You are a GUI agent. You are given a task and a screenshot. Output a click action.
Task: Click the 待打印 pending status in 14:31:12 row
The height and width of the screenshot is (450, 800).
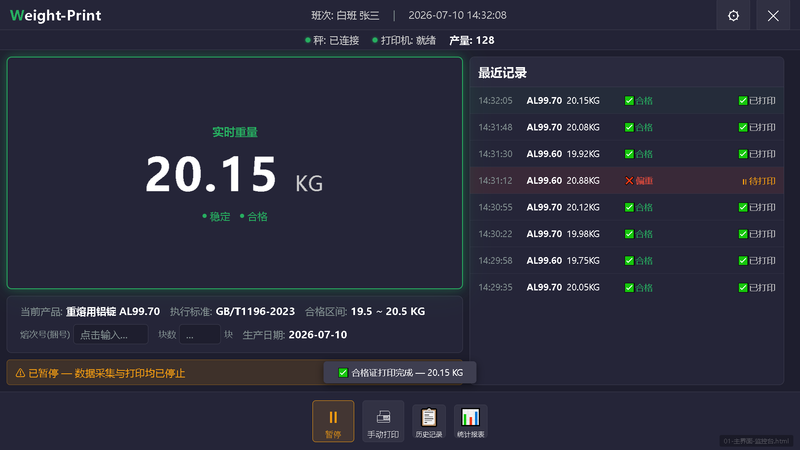759,181
